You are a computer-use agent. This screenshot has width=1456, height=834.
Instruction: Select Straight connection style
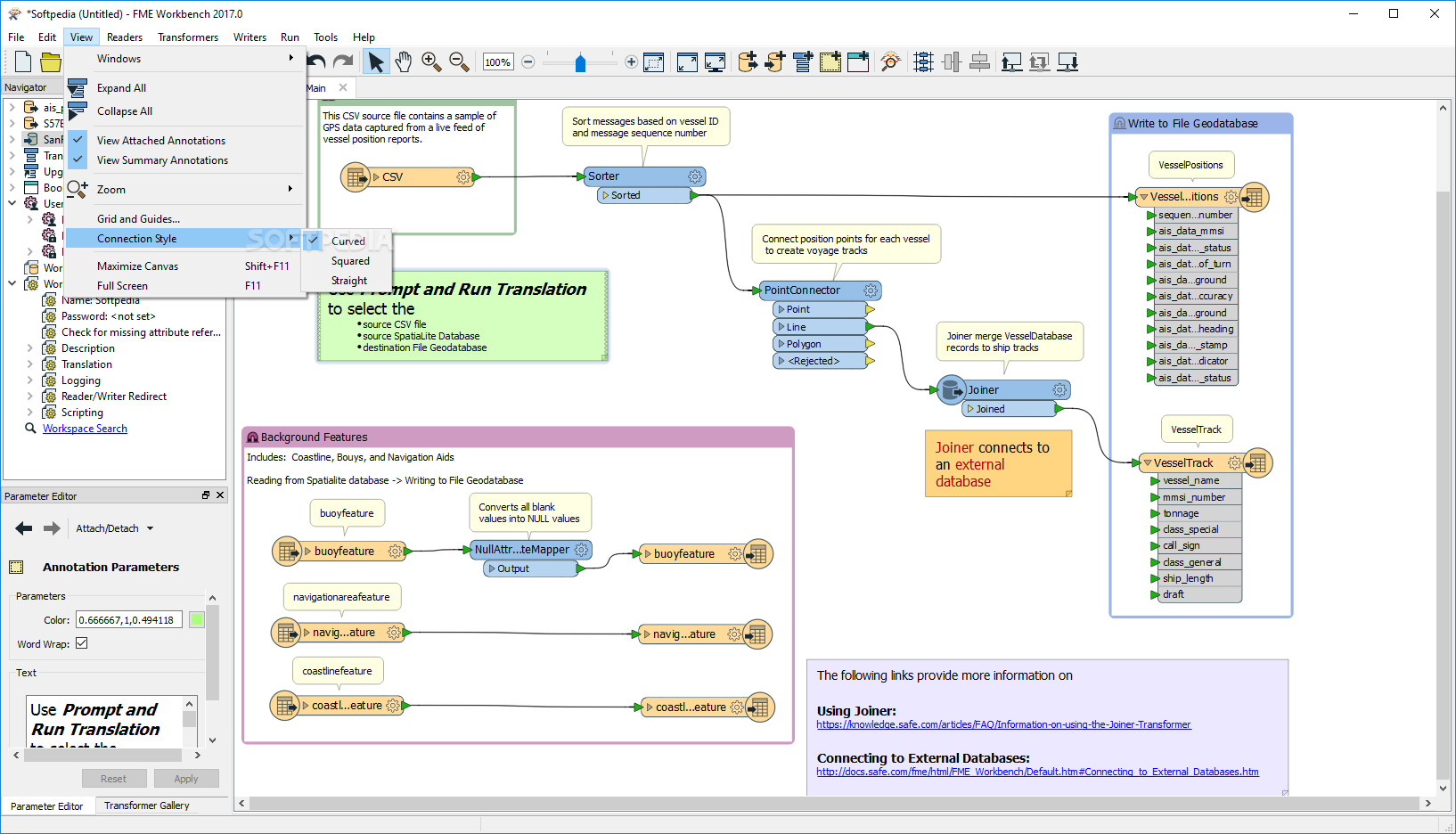point(348,280)
